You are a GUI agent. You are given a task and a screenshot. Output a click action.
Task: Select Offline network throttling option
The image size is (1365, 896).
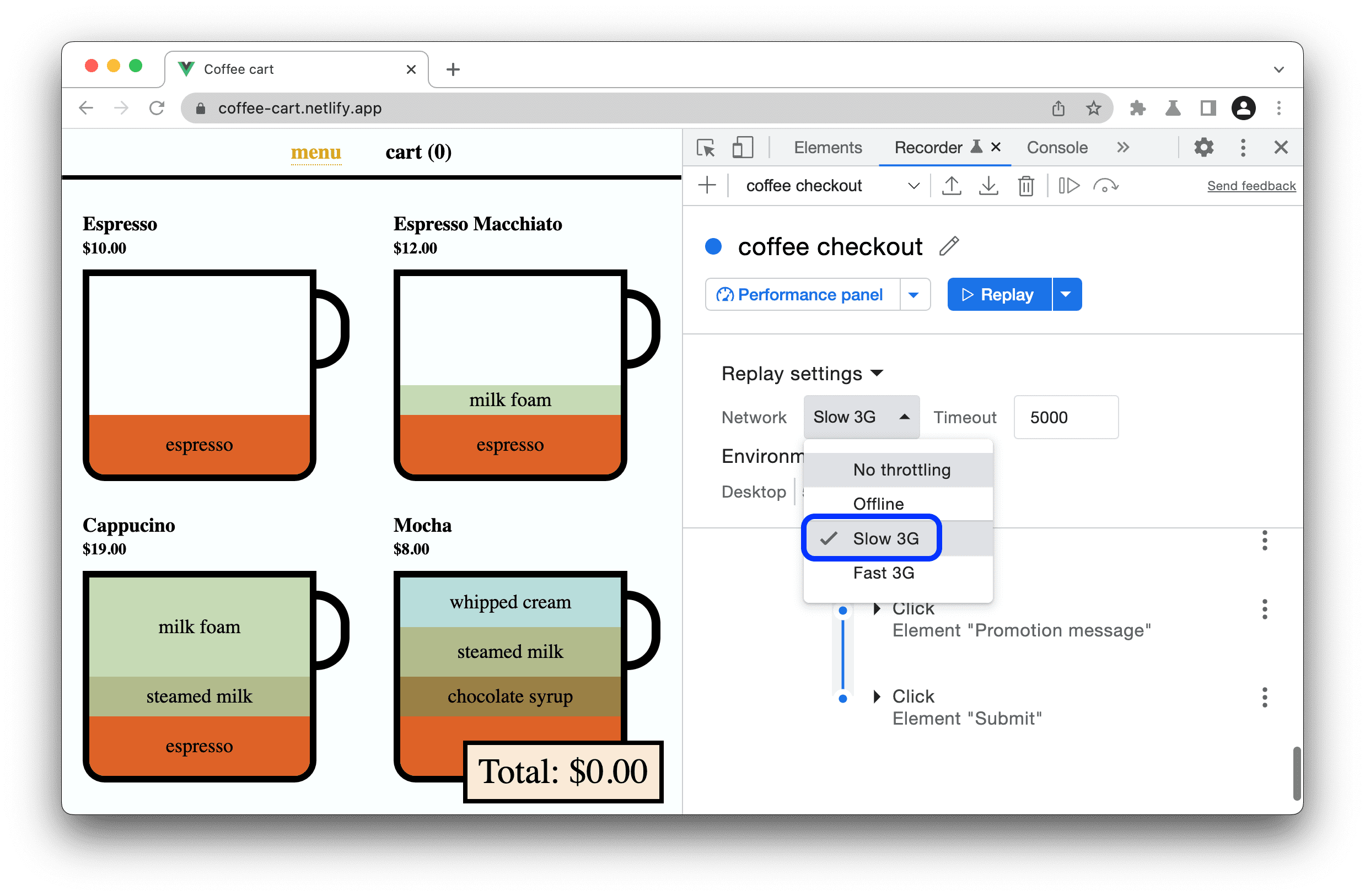pos(878,503)
